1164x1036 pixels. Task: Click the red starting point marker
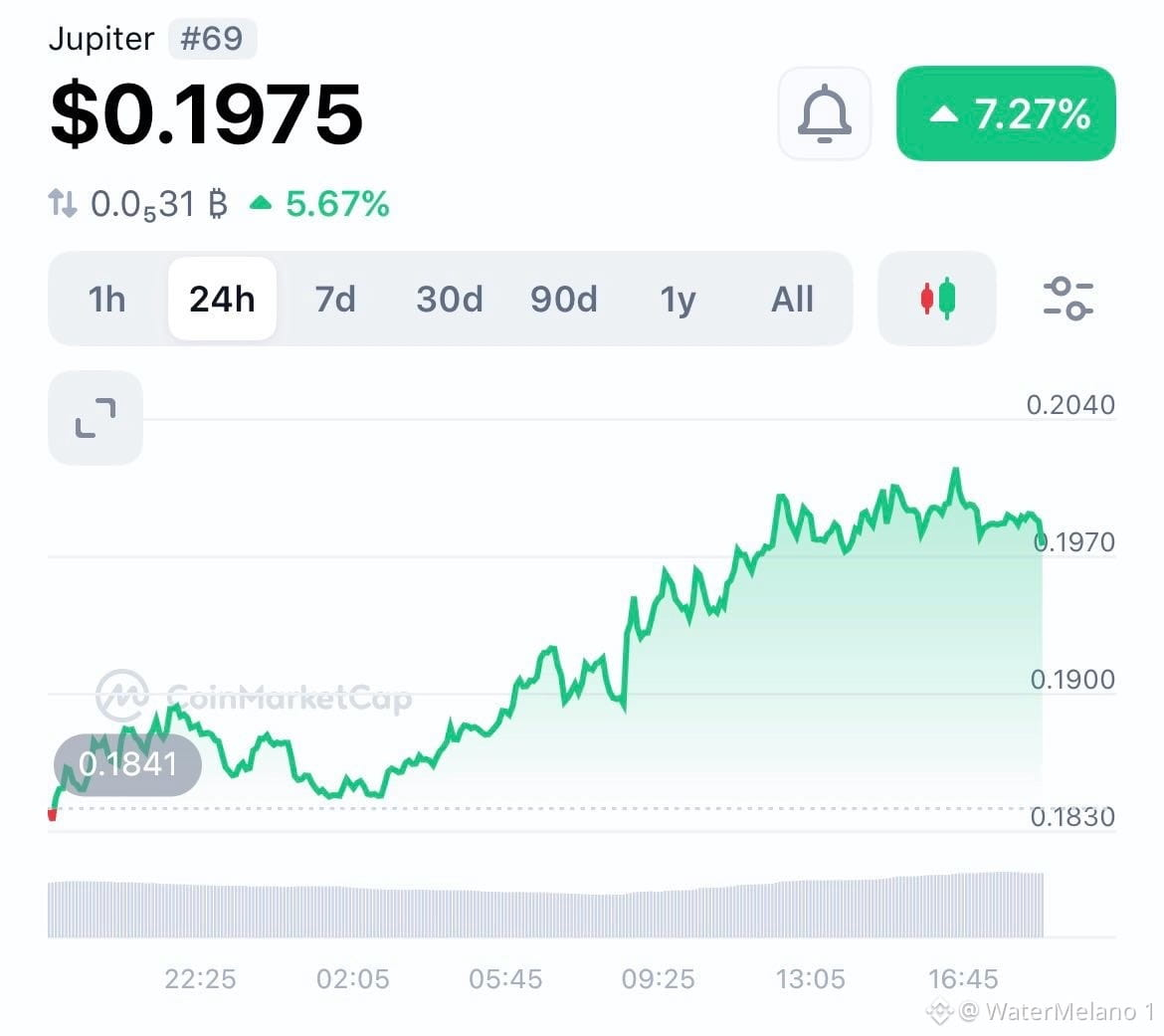[x=52, y=815]
